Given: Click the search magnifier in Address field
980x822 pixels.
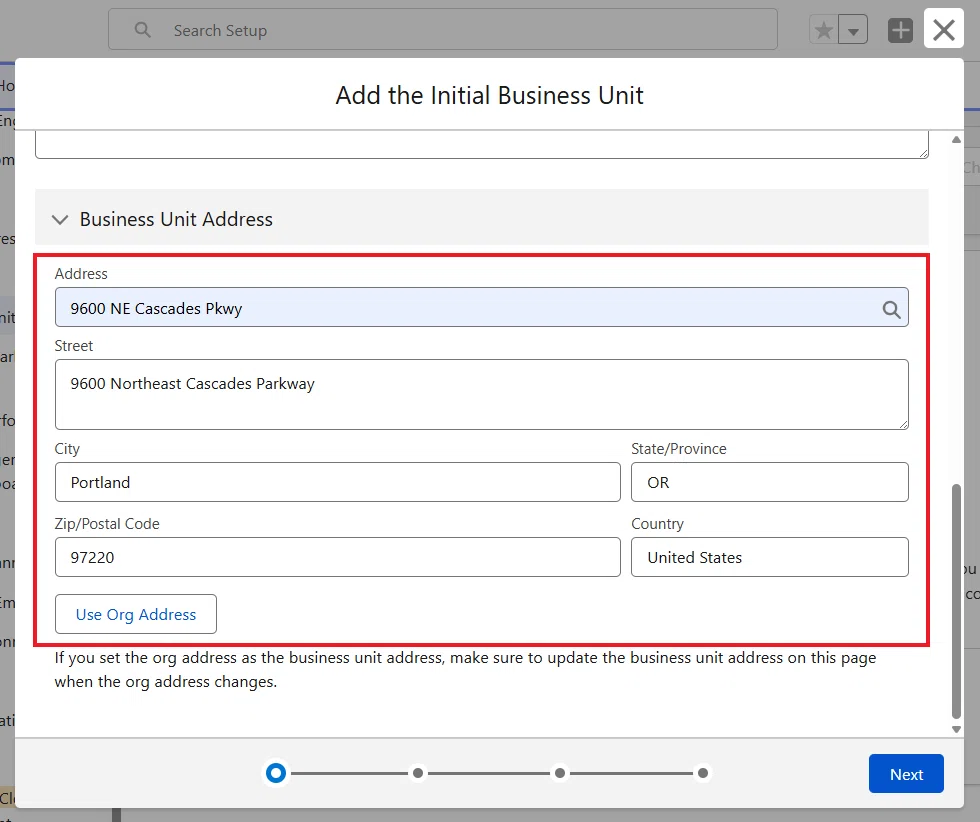Looking at the screenshot, I should pos(891,309).
